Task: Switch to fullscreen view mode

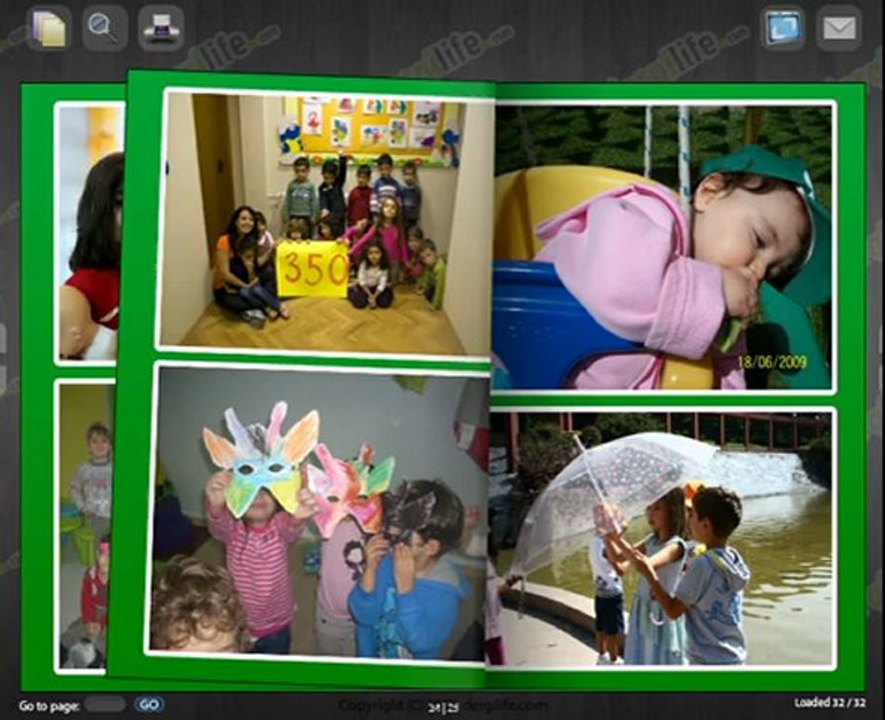Action: click(782, 27)
